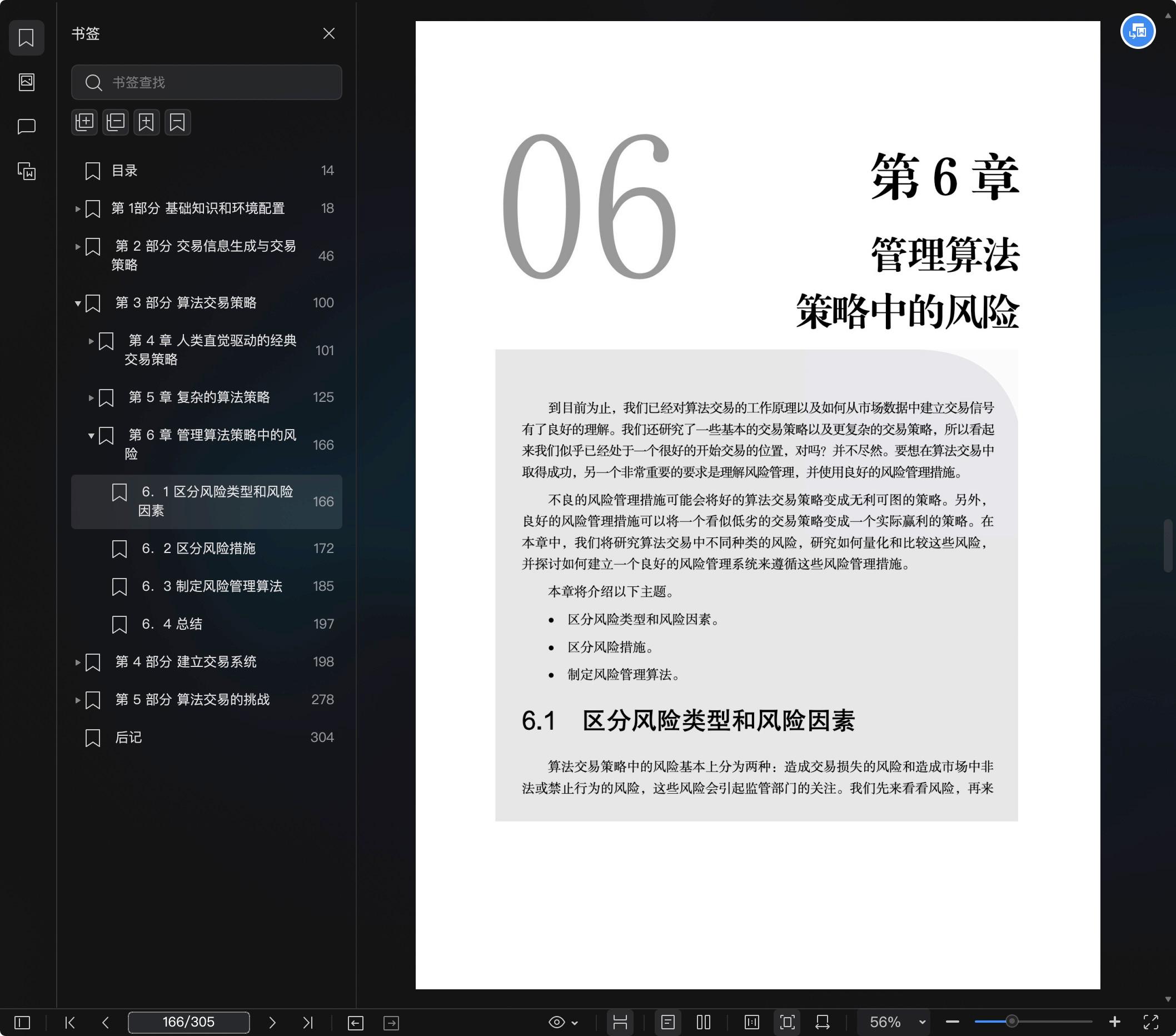Screen dimensions: 1176x1036
Task: Close the 书签 panel
Action: coord(328,33)
